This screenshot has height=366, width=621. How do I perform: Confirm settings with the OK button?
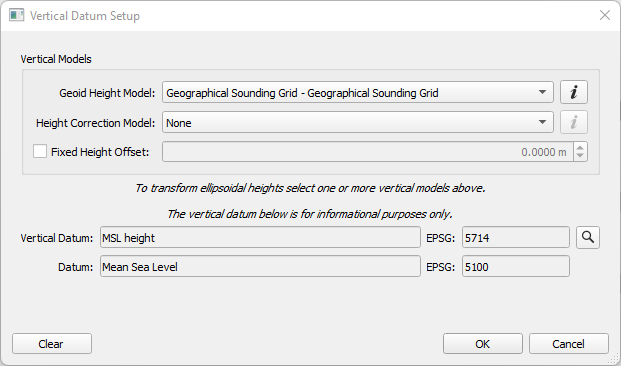(x=483, y=343)
